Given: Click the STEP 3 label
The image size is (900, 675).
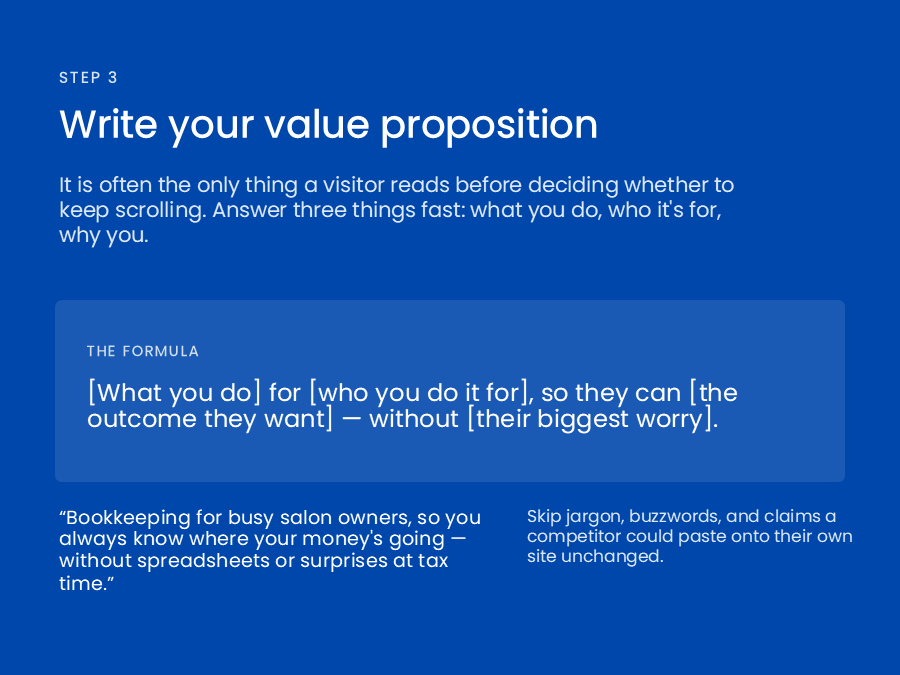Looking at the screenshot, I should [88, 77].
